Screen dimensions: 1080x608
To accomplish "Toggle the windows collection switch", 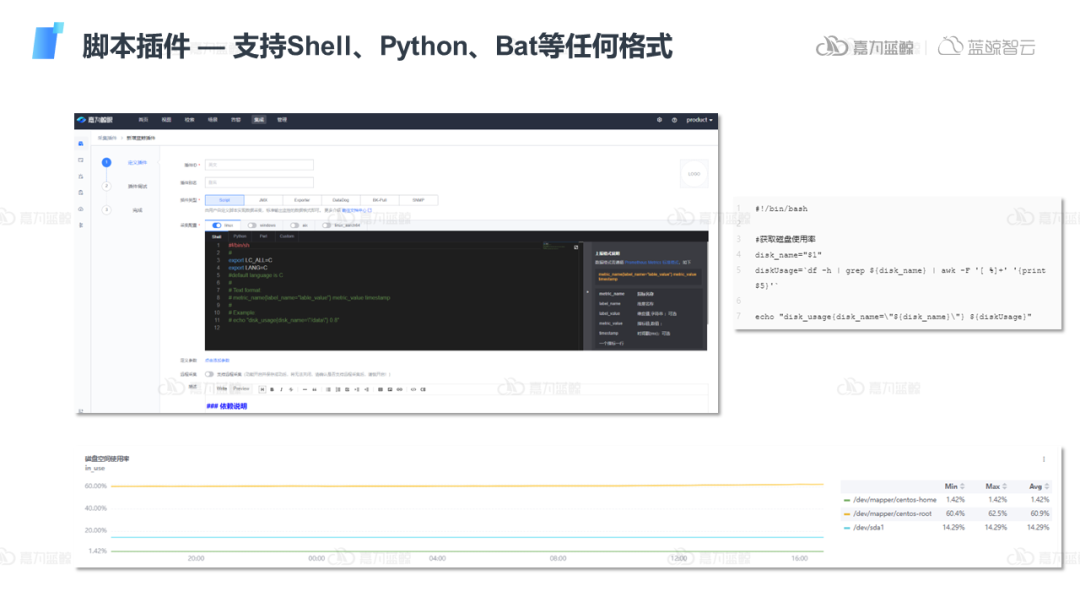I will tap(252, 225).
